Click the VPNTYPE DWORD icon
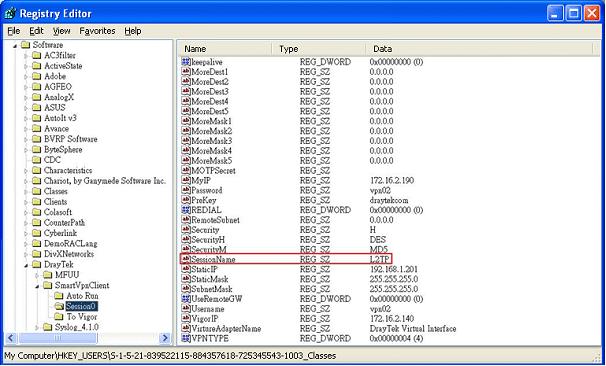606x366 pixels. 186,339
